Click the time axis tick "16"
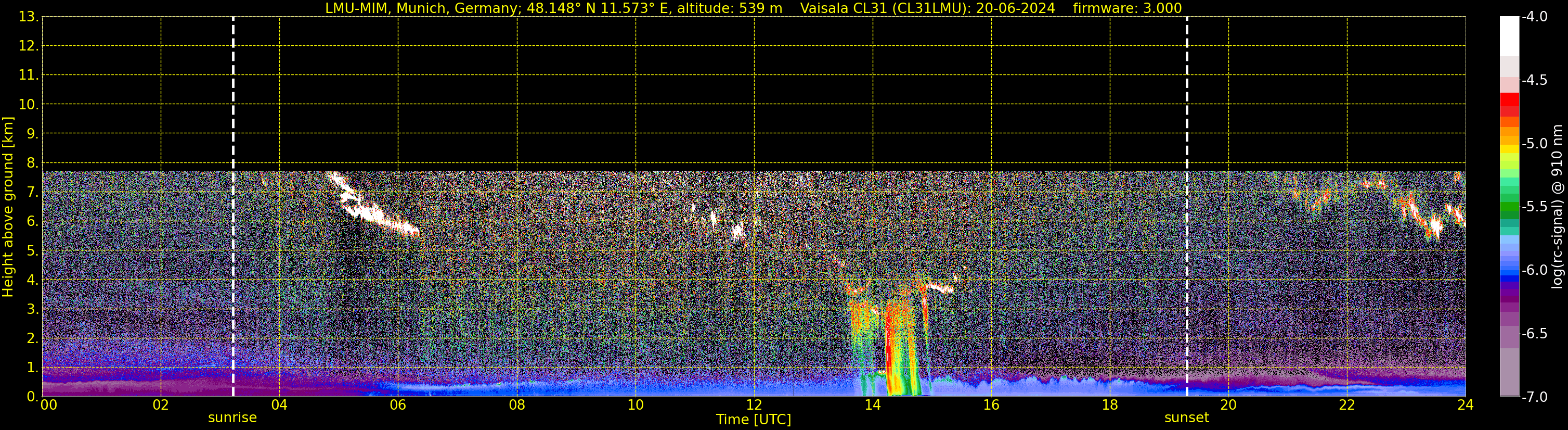1568x430 pixels. (x=992, y=405)
